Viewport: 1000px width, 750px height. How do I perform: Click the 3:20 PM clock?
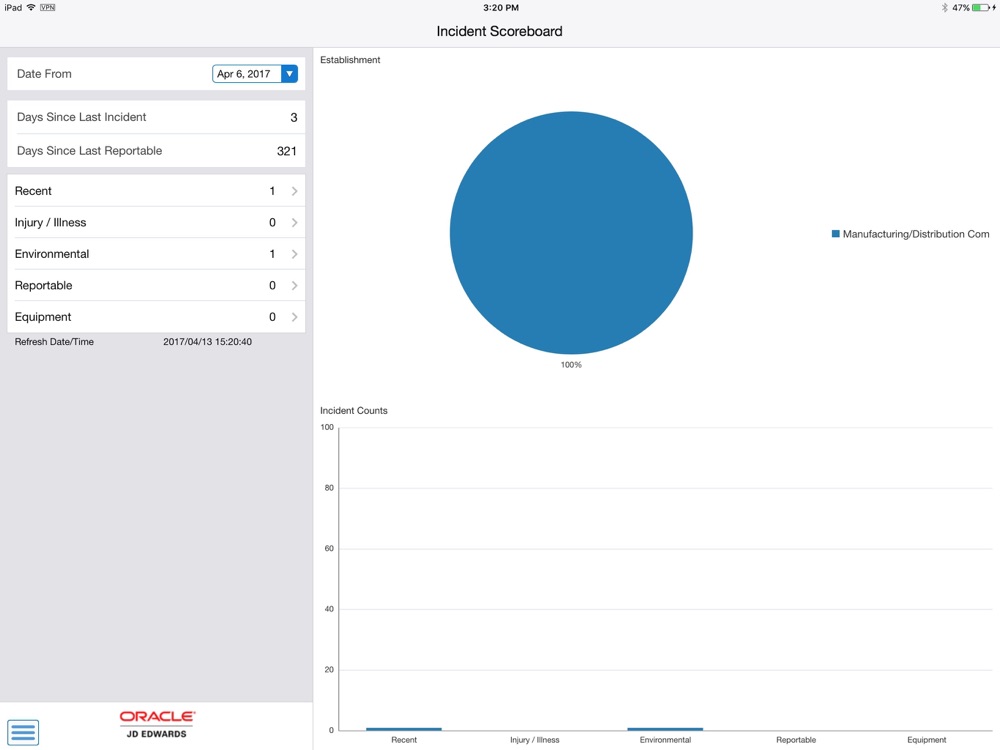(x=501, y=8)
